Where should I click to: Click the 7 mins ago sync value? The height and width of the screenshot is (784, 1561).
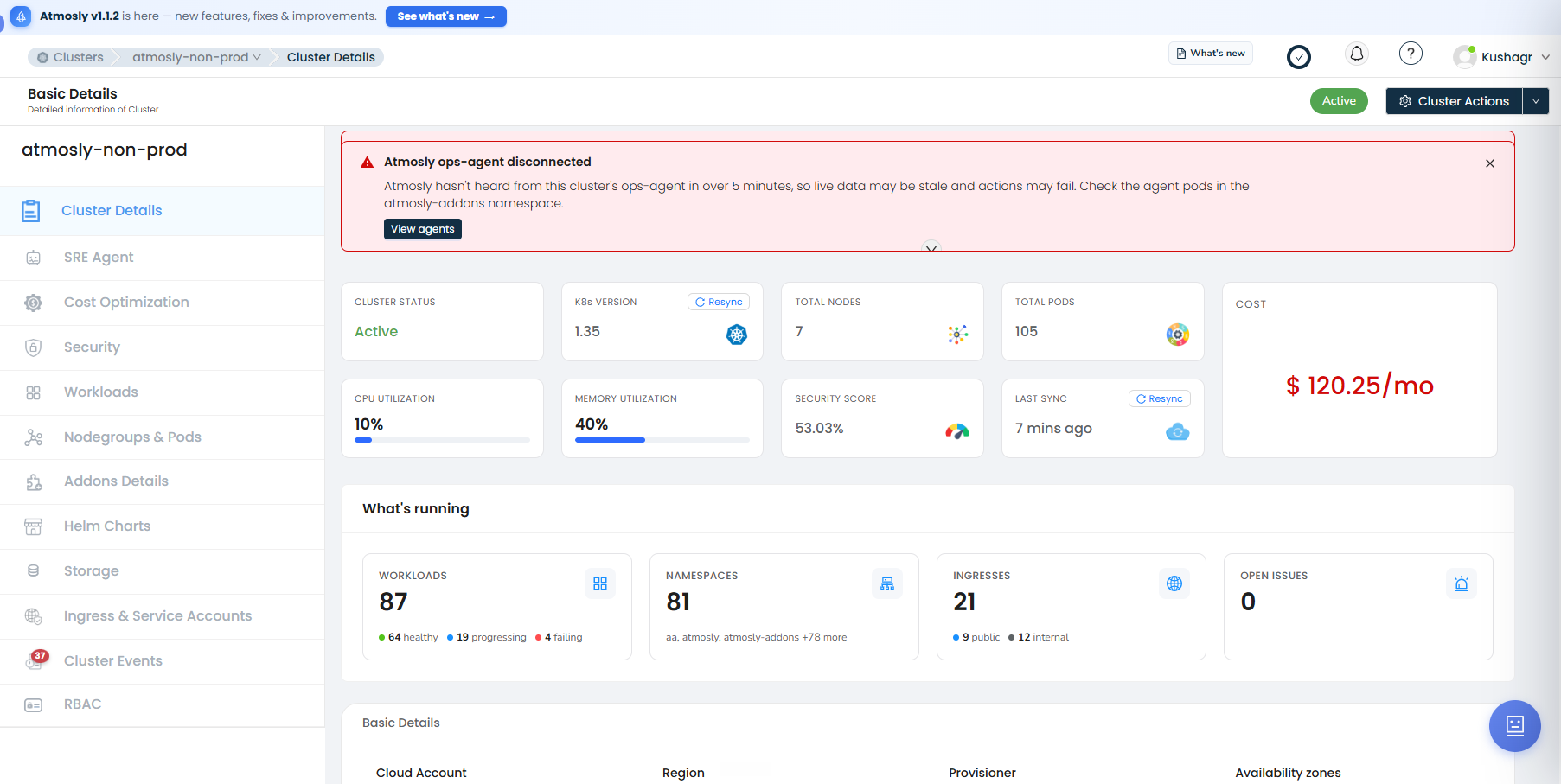point(1053,429)
